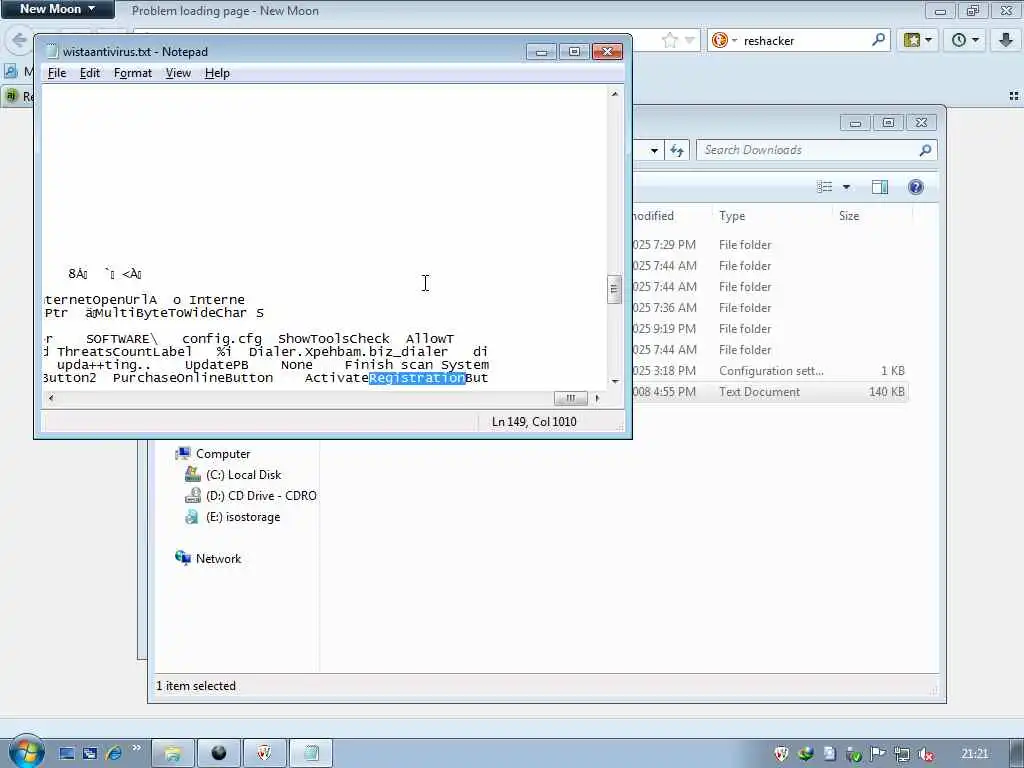Screen dimensions: 1024x768
Task: Open the (D:) CD Drive entry
Action: [x=261, y=496]
